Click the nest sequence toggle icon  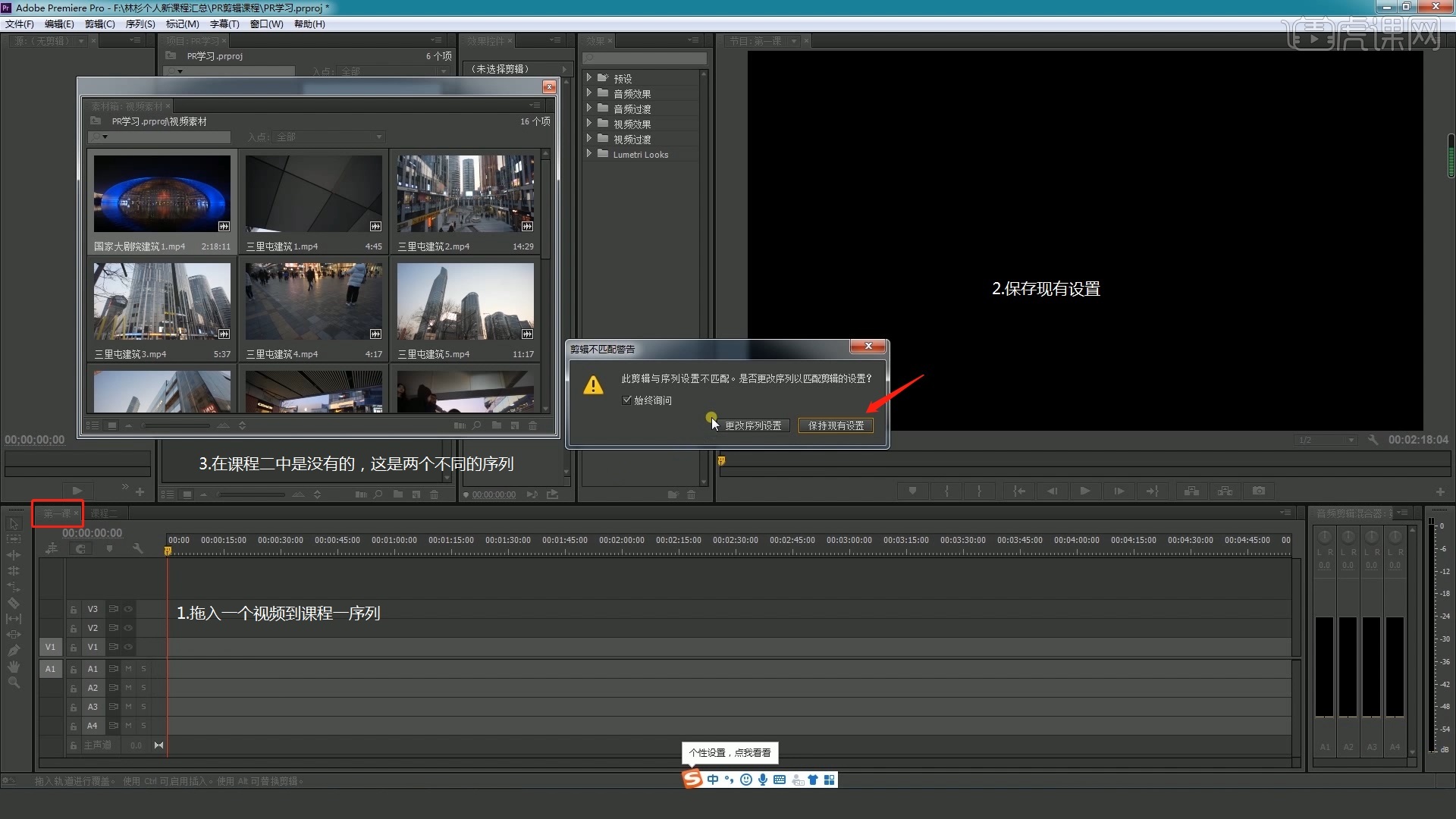[x=52, y=548]
